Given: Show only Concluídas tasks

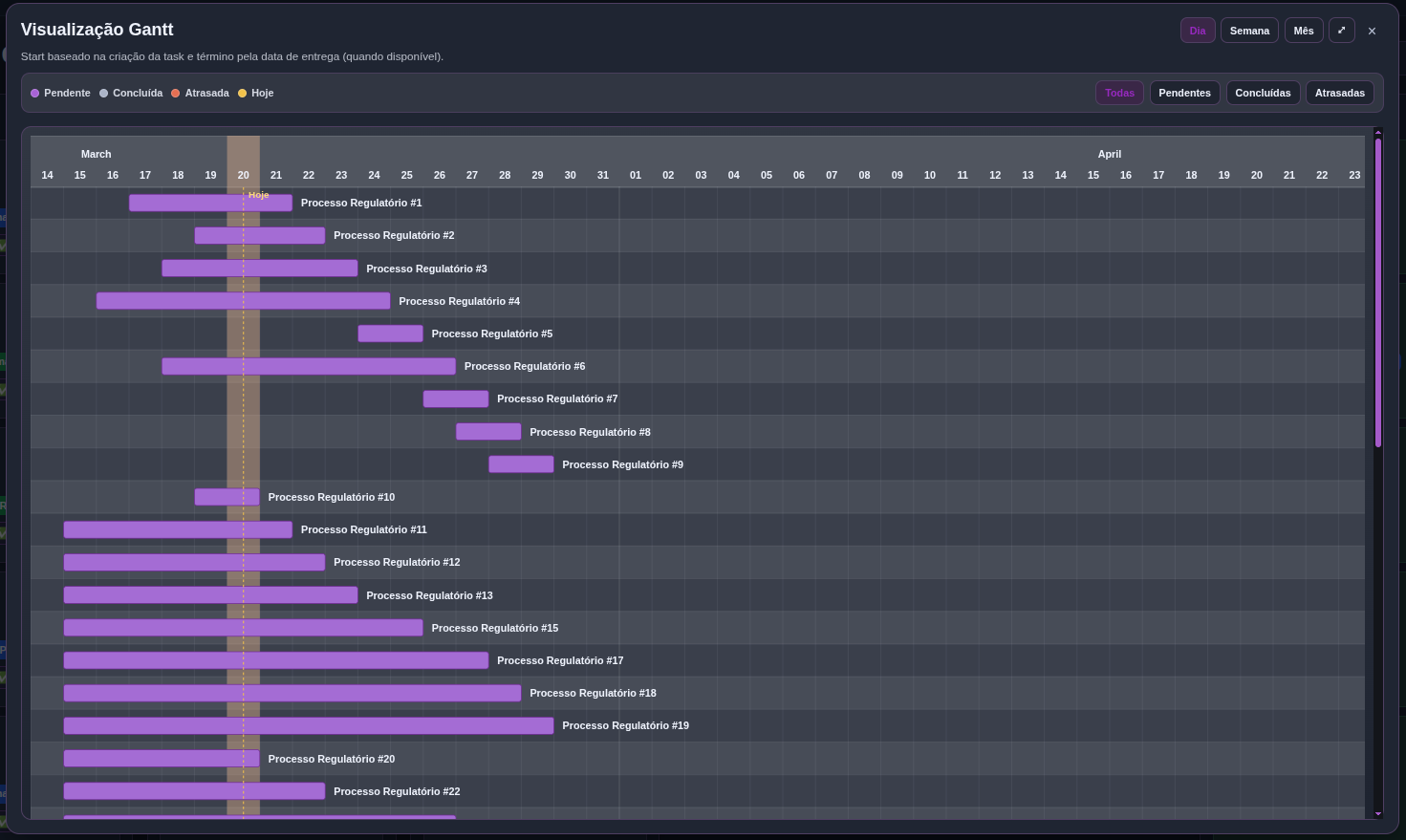Looking at the screenshot, I should [x=1263, y=93].
